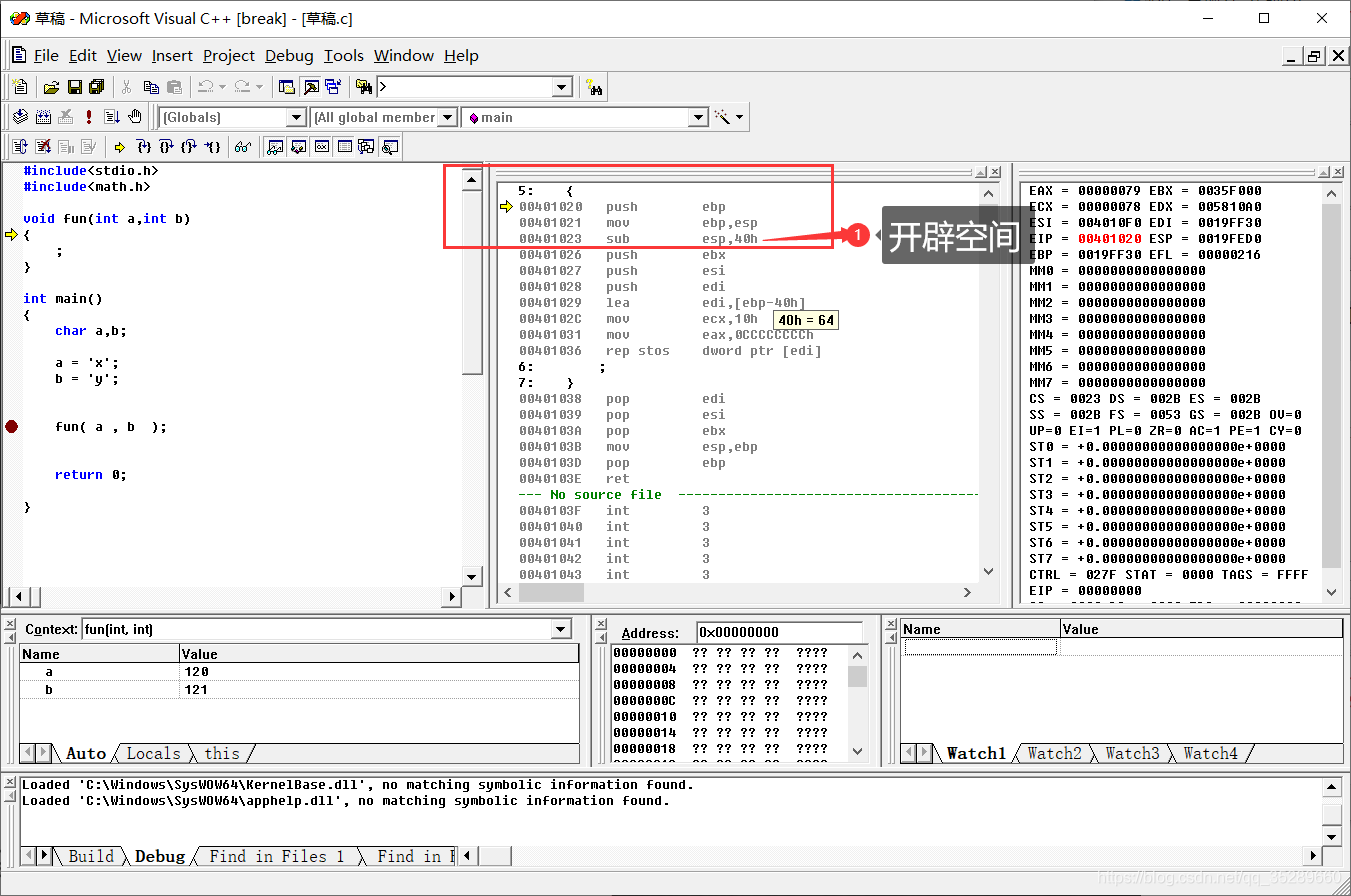Viewport: 1351px width, 896px height.
Task: Toggle the Registers window button
Action: pyautogui.click(x=322, y=146)
